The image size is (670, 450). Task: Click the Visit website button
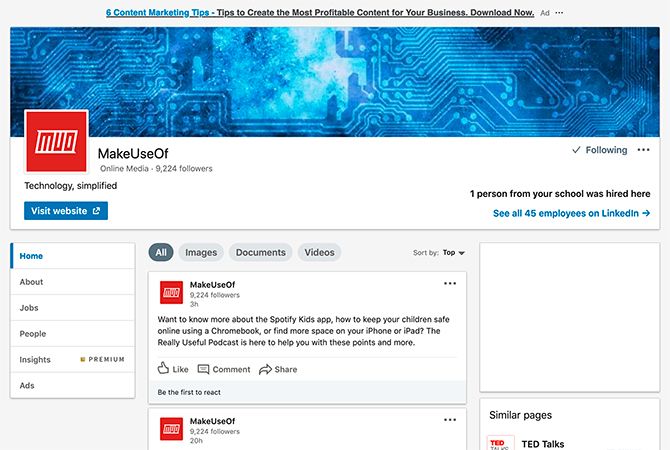66,211
